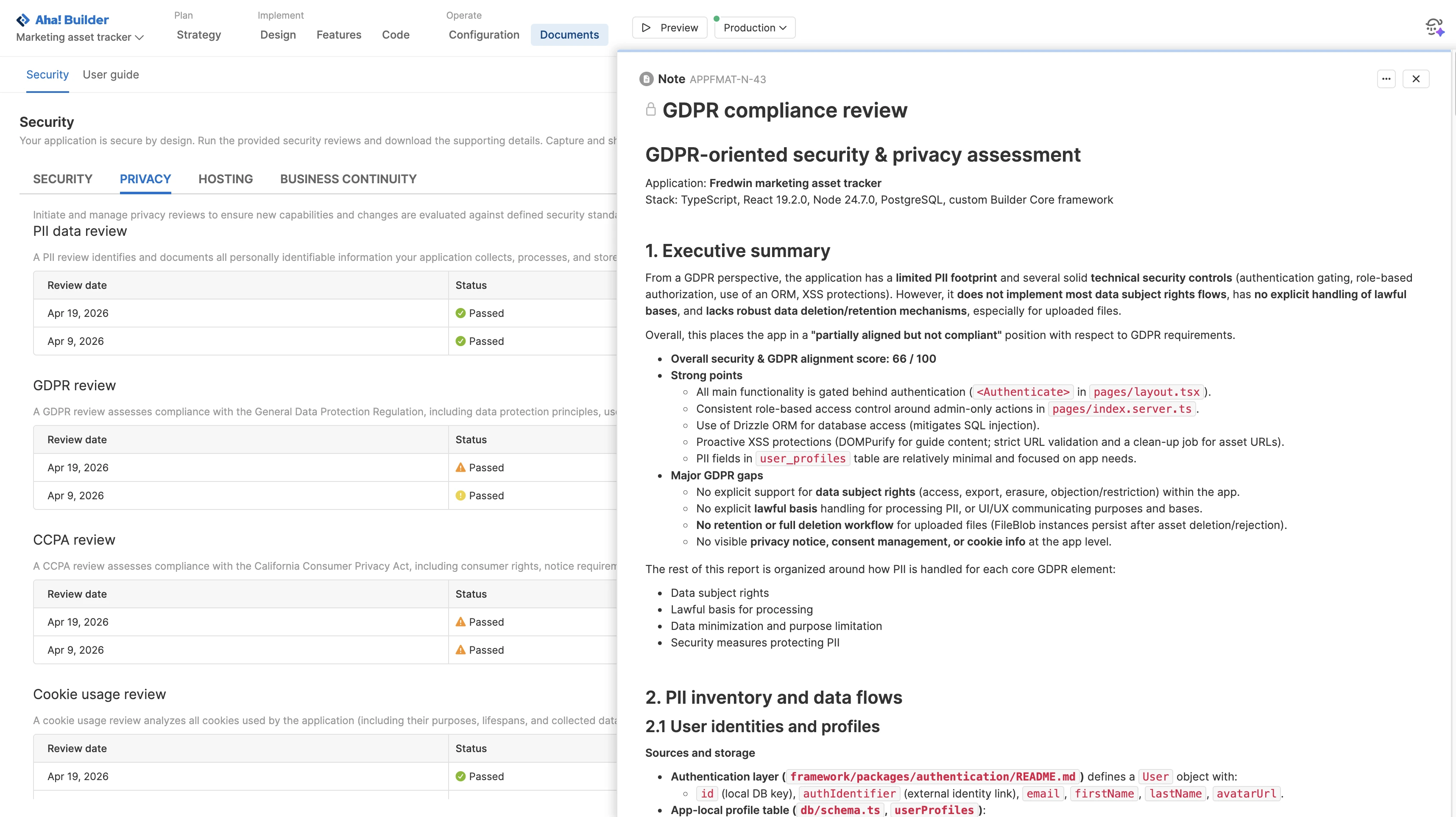Click the Preview play icon
The width and height of the screenshot is (1456, 817).
tap(645, 27)
